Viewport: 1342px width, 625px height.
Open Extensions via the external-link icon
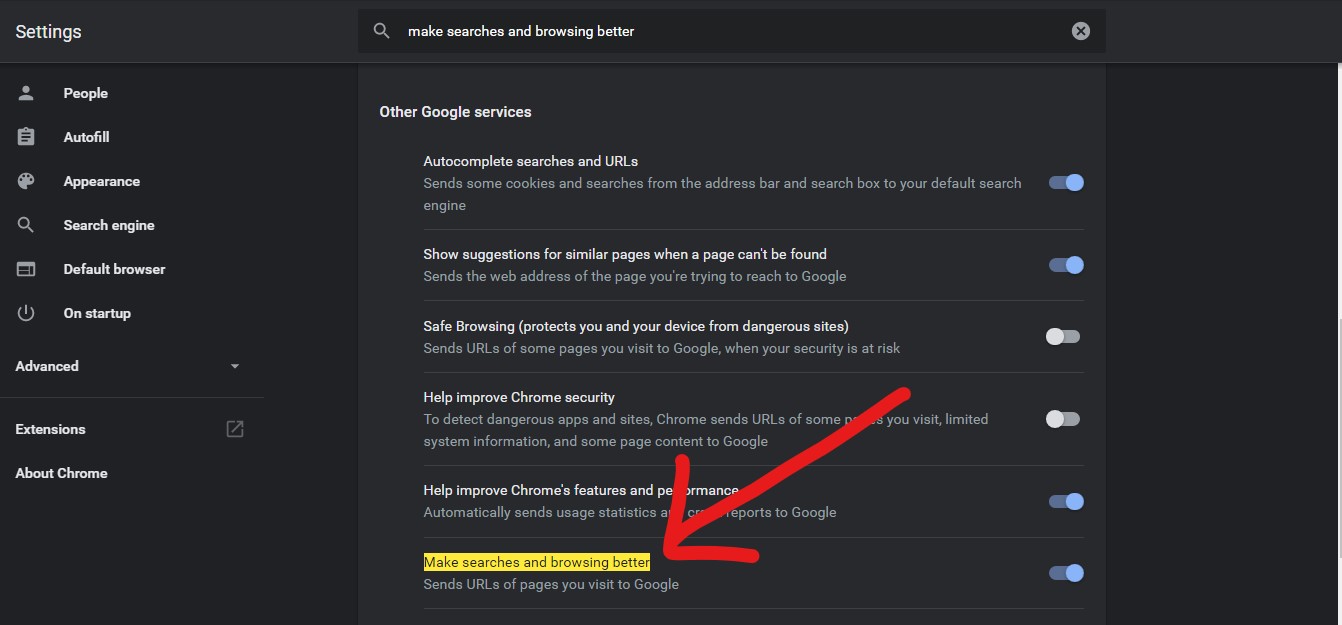click(x=235, y=429)
